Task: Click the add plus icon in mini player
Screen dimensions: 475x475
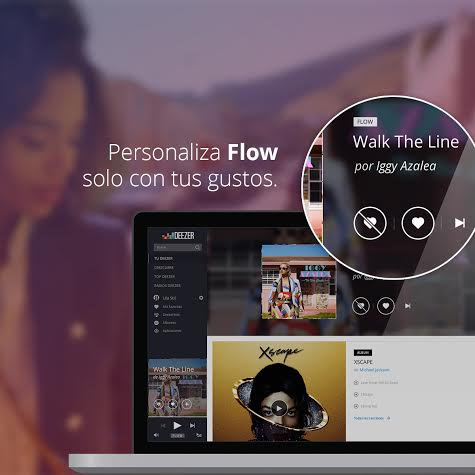Action: point(187,404)
